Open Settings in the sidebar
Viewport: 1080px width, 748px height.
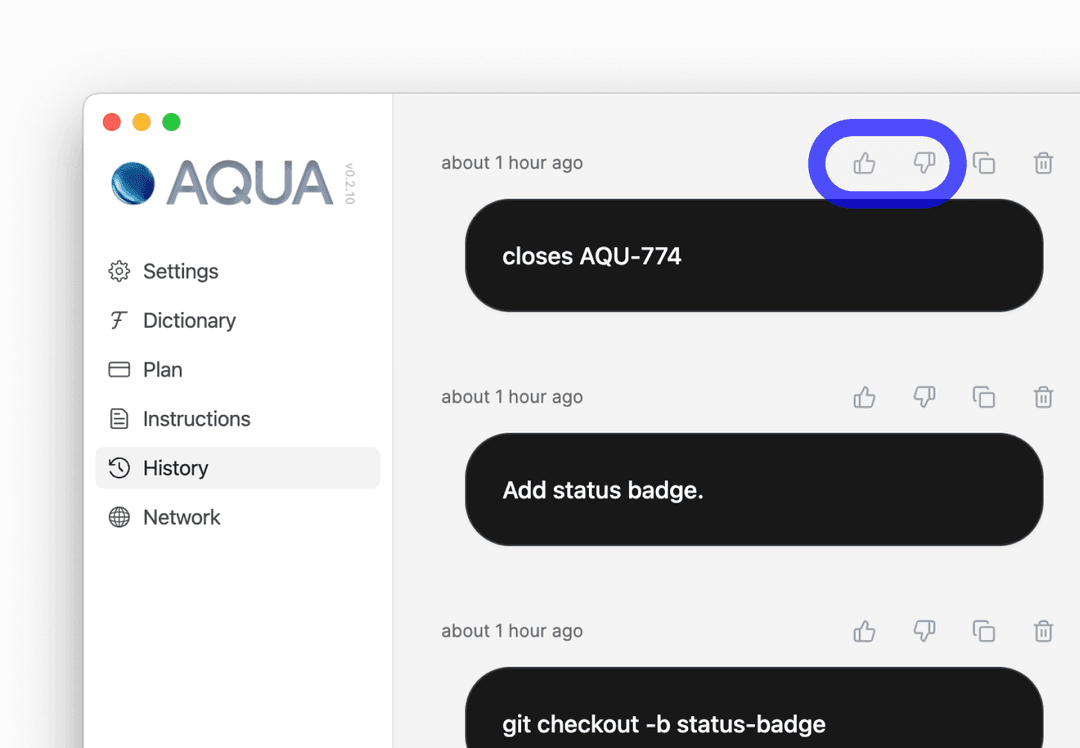click(x=180, y=271)
